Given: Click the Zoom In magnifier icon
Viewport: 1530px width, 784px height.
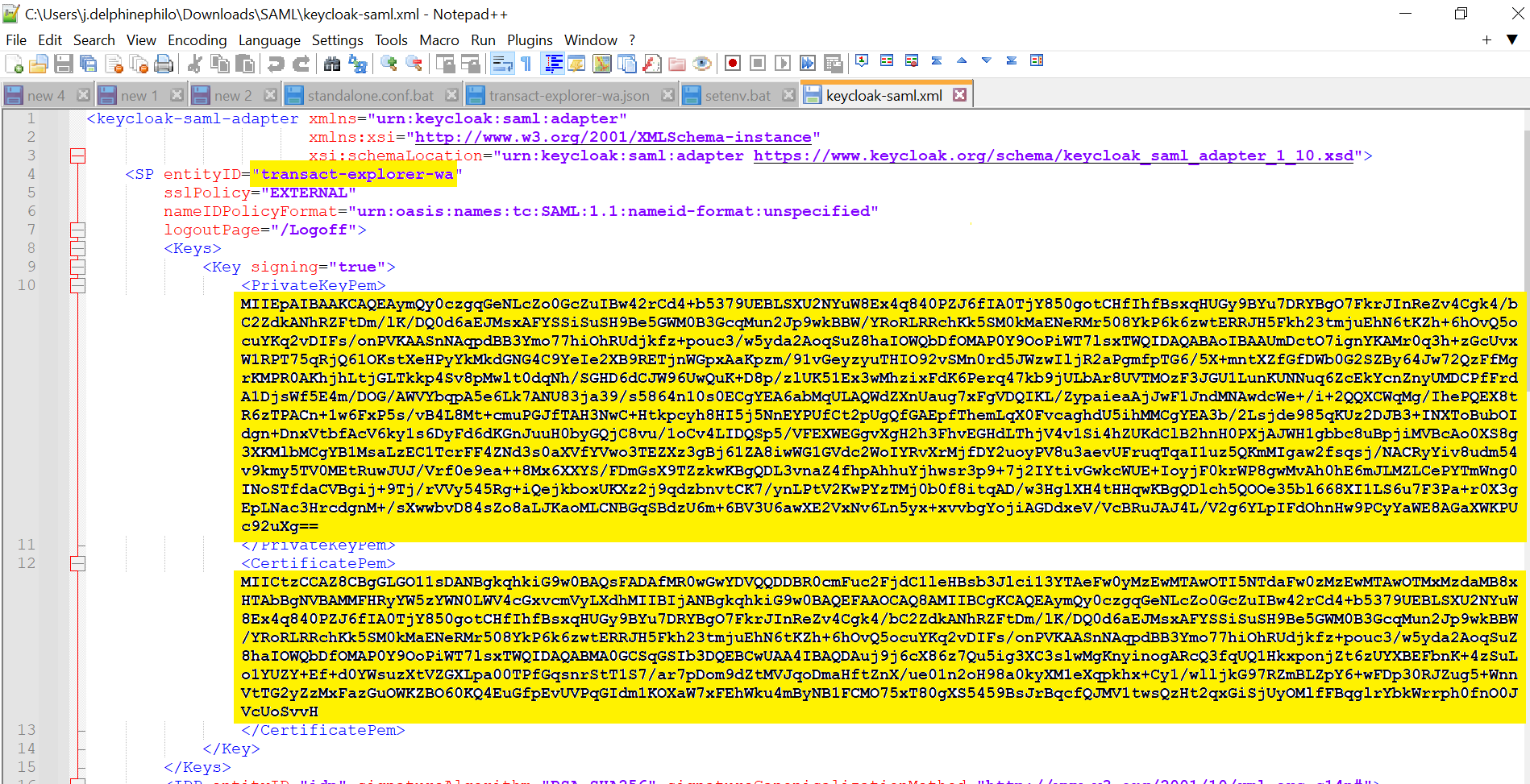Looking at the screenshot, I should 389,64.
